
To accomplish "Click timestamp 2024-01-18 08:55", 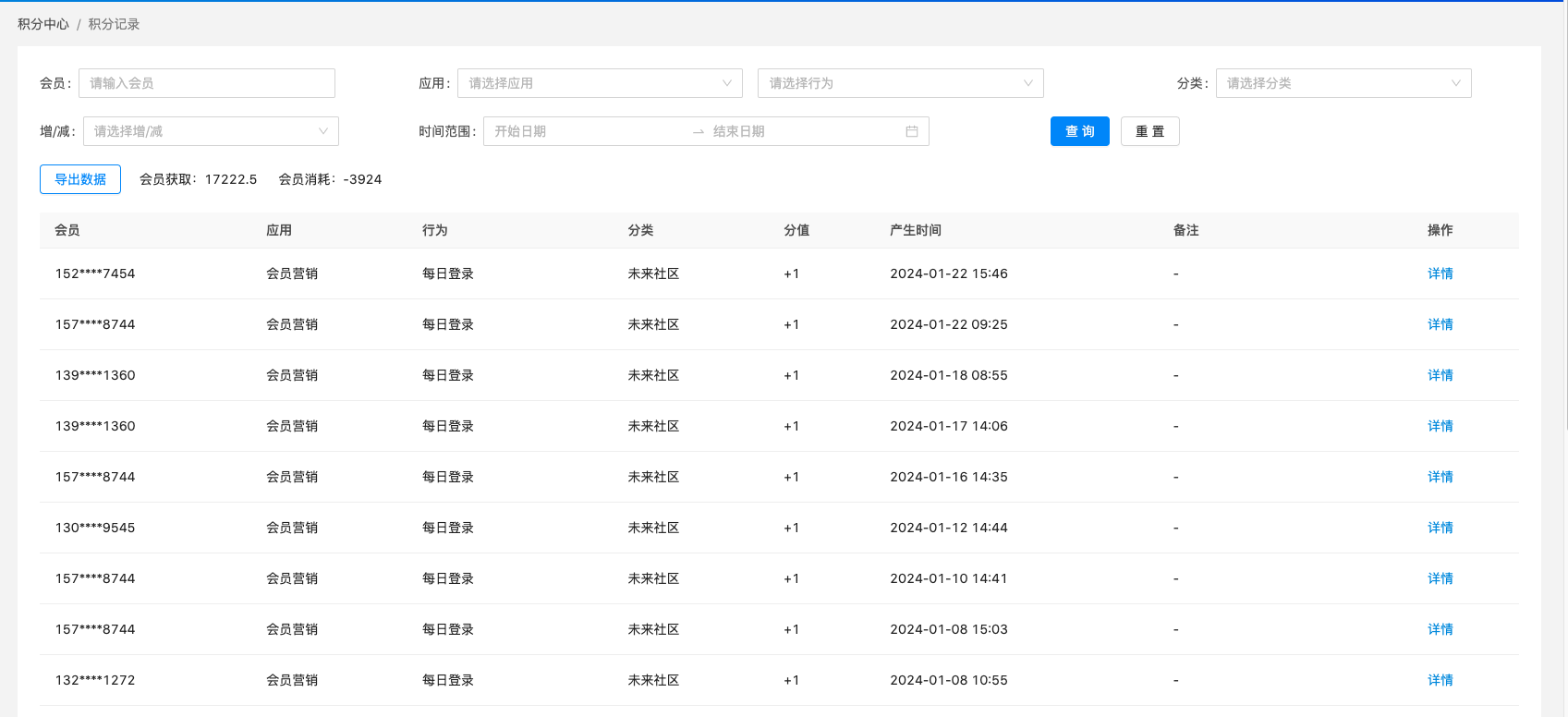I will coord(949,375).
